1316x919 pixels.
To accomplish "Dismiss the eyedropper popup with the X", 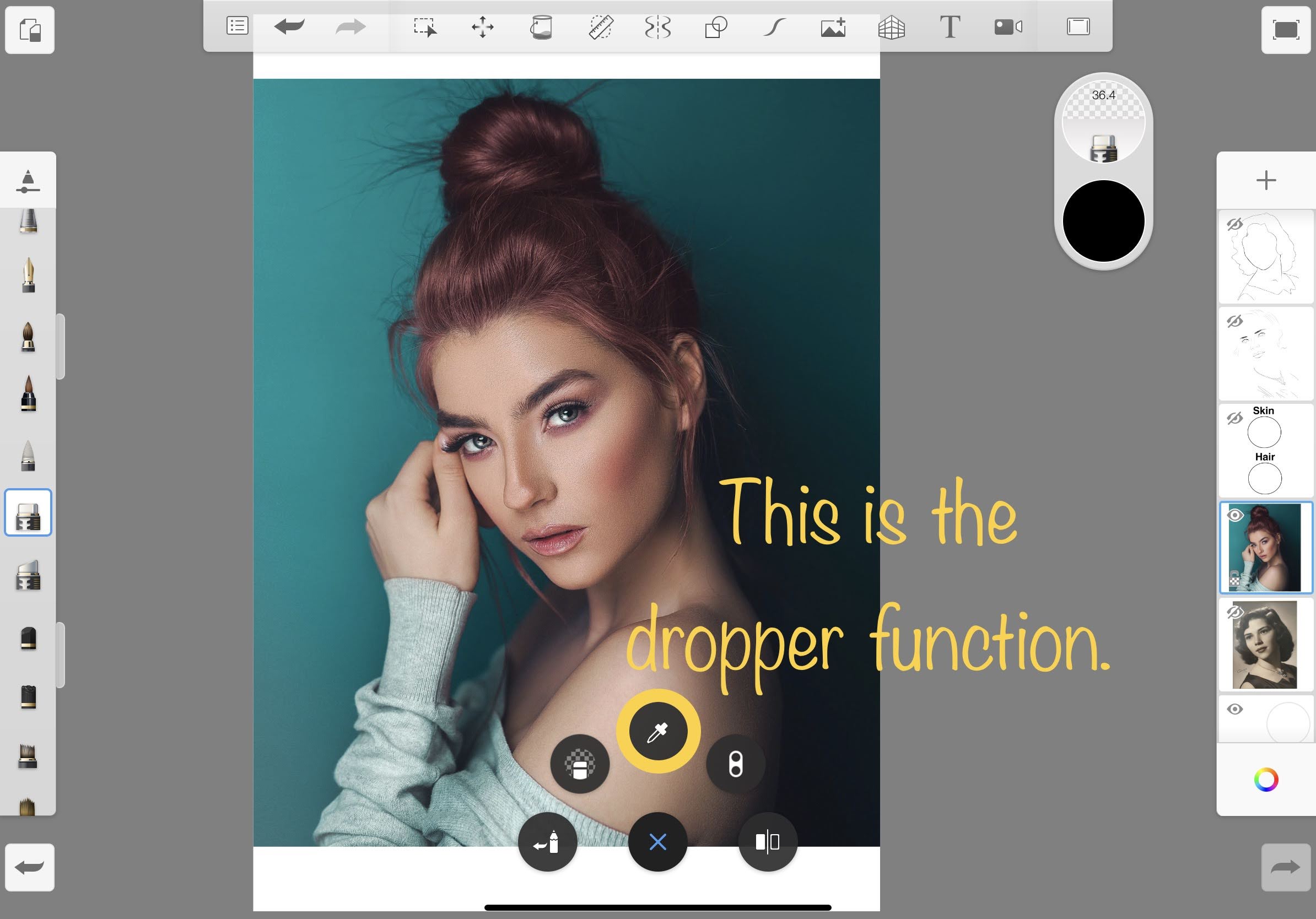I will (657, 842).
